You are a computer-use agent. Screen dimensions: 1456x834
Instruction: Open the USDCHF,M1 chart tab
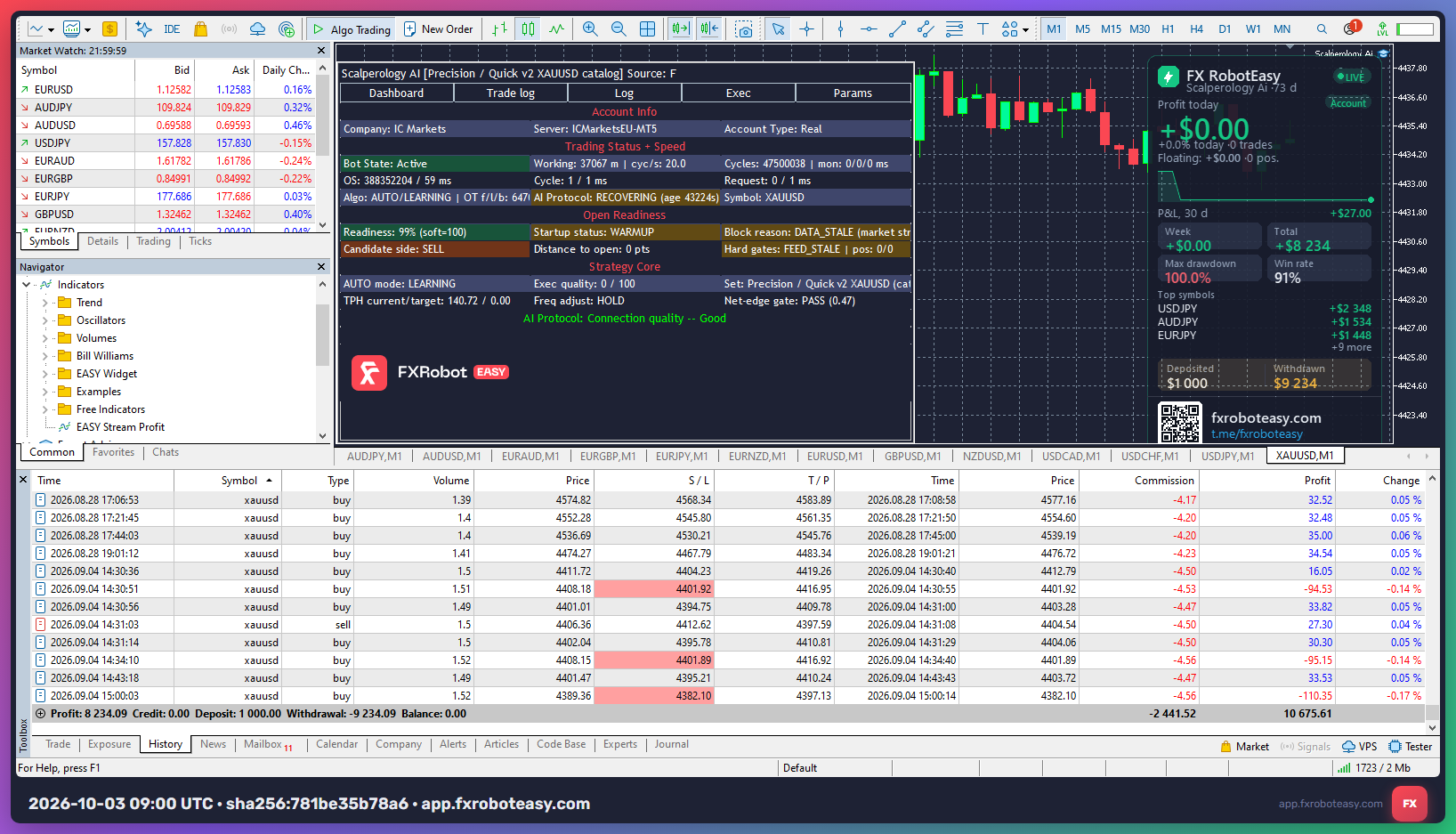pyautogui.click(x=1150, y=456)
